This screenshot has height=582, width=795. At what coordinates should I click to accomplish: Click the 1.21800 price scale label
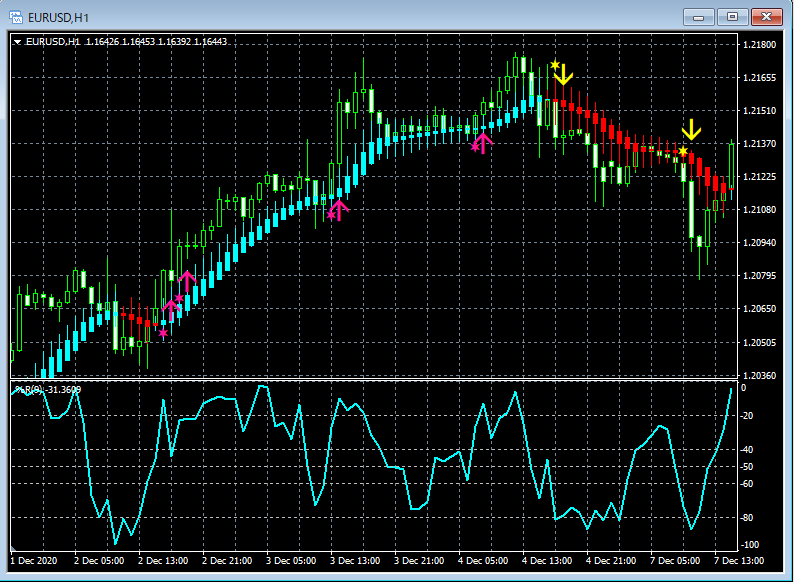pos(762,45)
